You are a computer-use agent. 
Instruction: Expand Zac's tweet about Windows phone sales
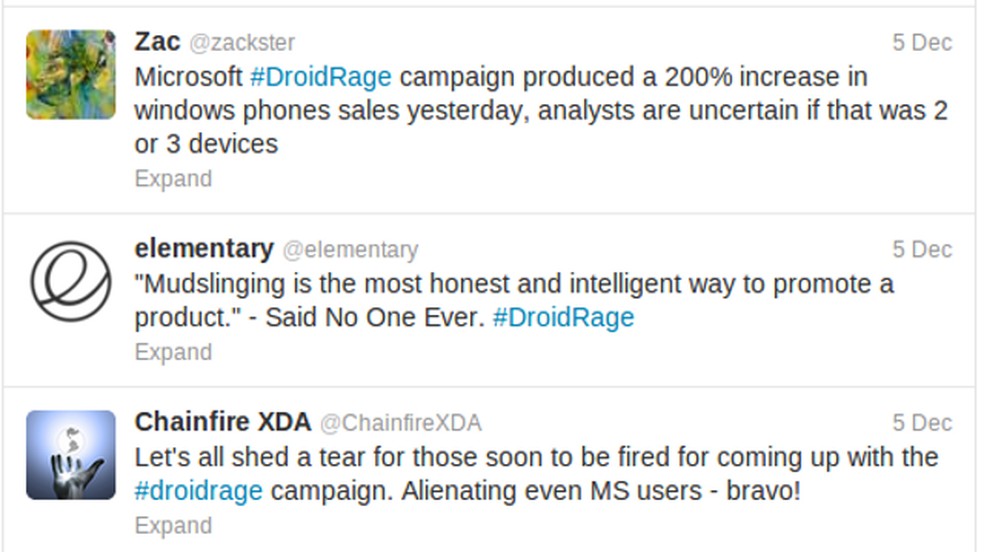(x=173, y=179)
